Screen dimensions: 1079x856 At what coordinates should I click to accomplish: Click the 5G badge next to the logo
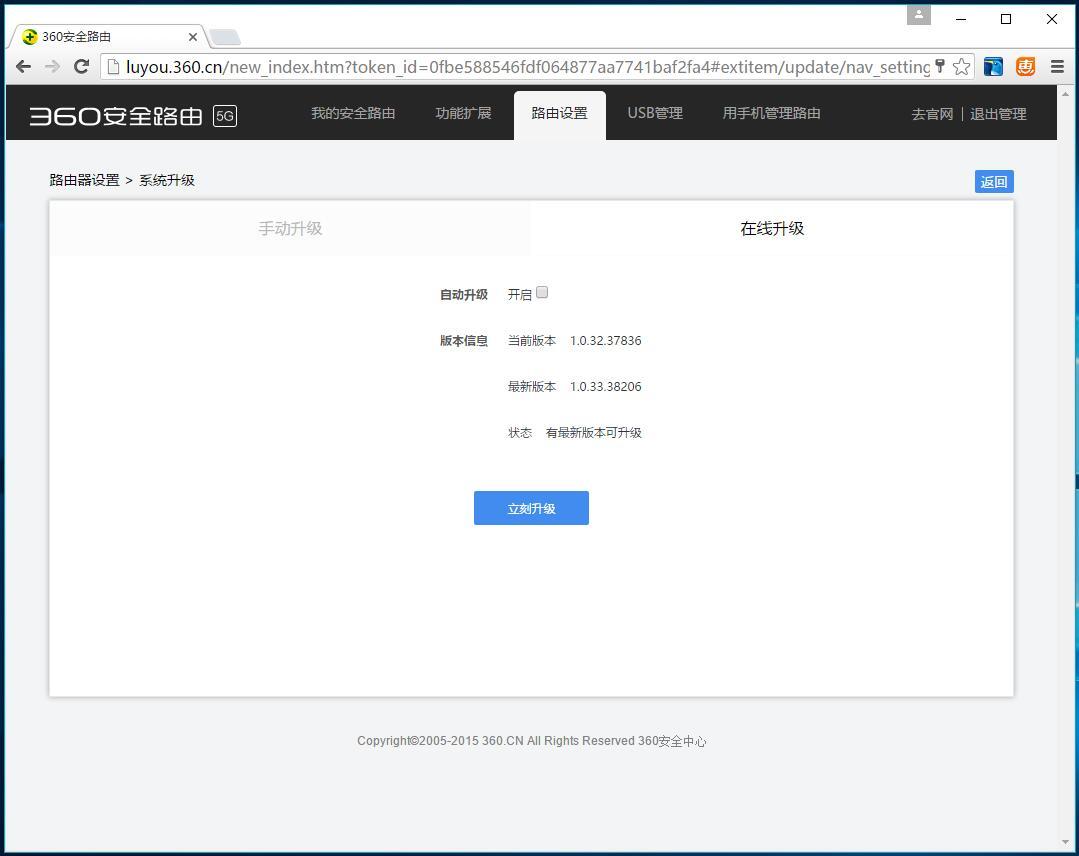pos(225,116)
